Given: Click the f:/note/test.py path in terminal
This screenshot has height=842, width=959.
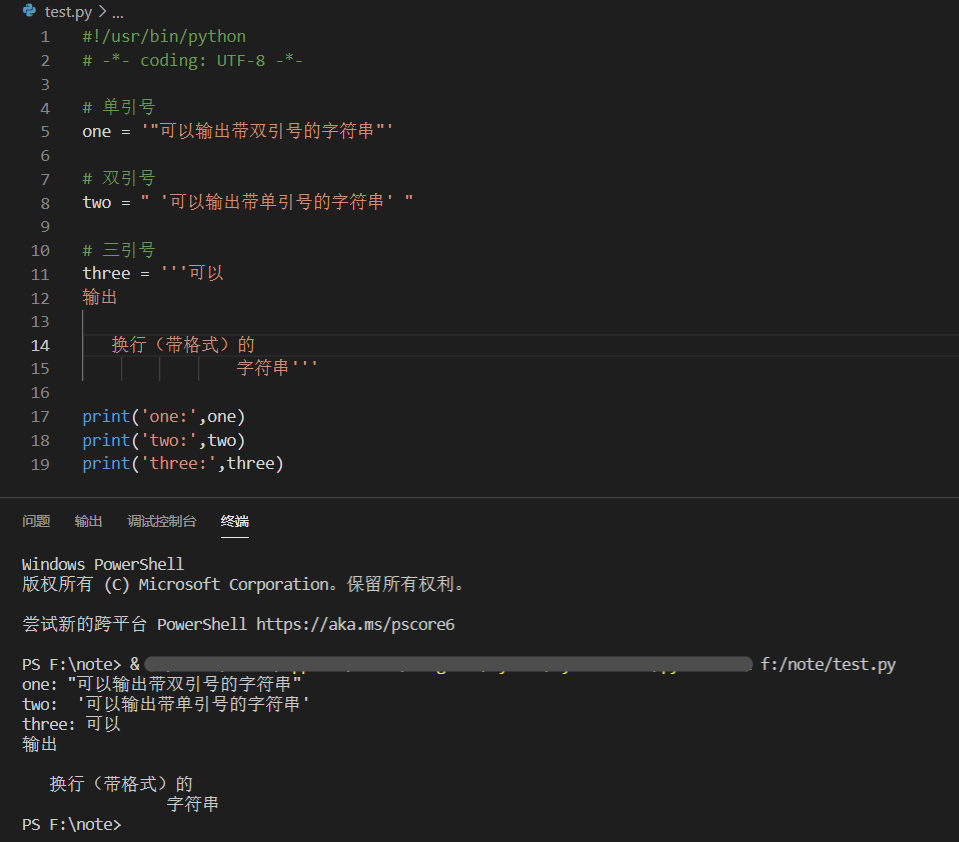Looking at the screenshot, I should click(x=827, y=664).
